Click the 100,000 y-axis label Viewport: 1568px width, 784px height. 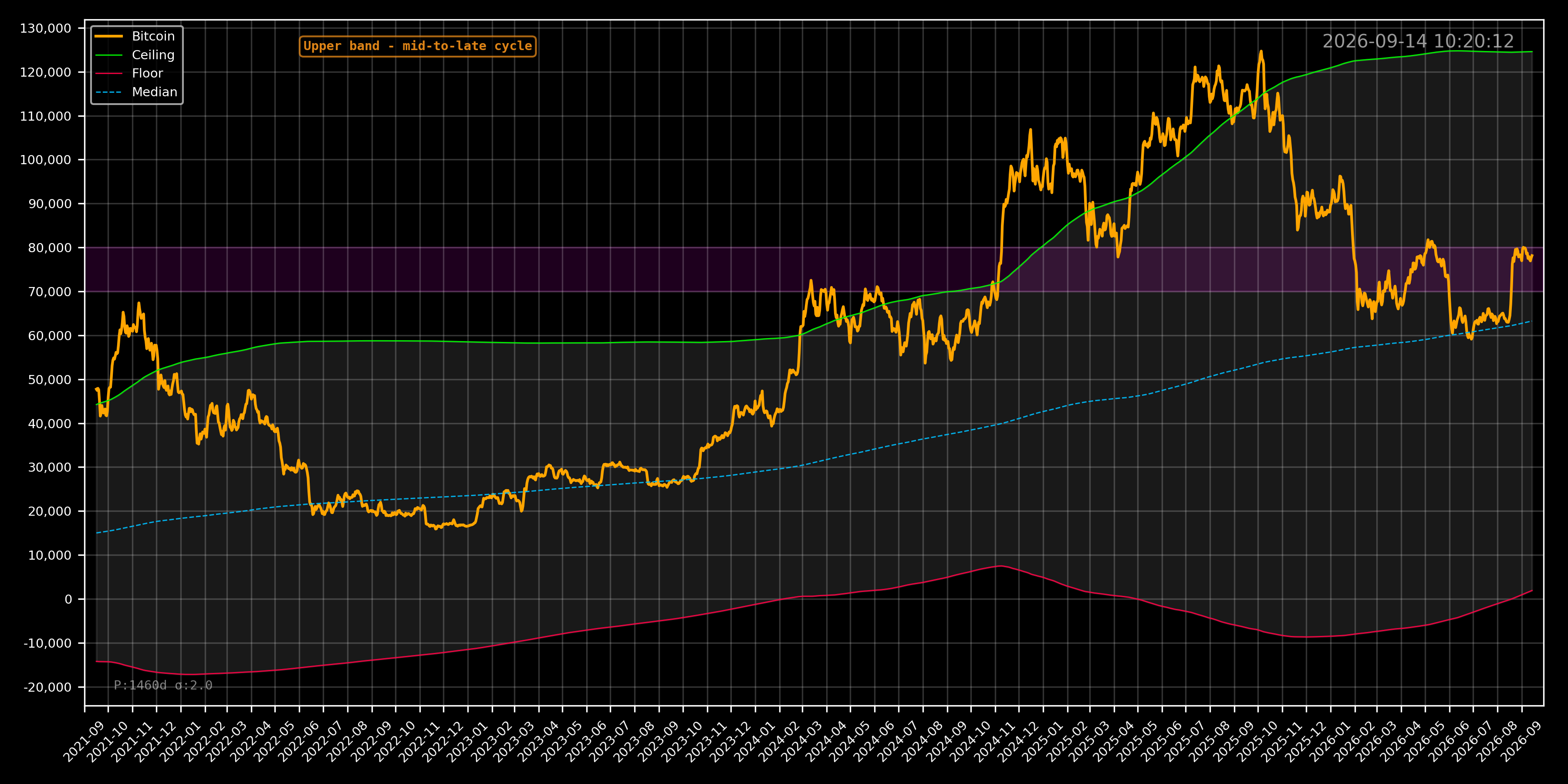(46, 160)
